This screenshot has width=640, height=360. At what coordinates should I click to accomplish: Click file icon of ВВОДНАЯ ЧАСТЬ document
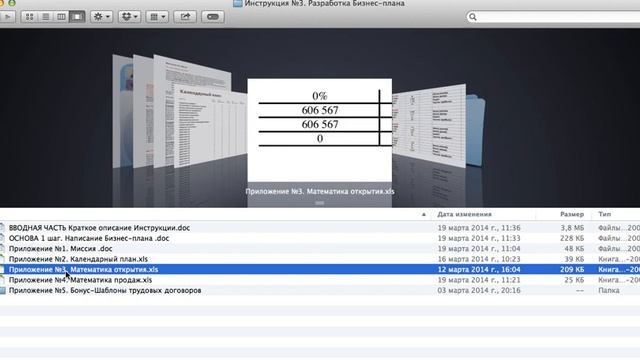[x=2, y=228]
